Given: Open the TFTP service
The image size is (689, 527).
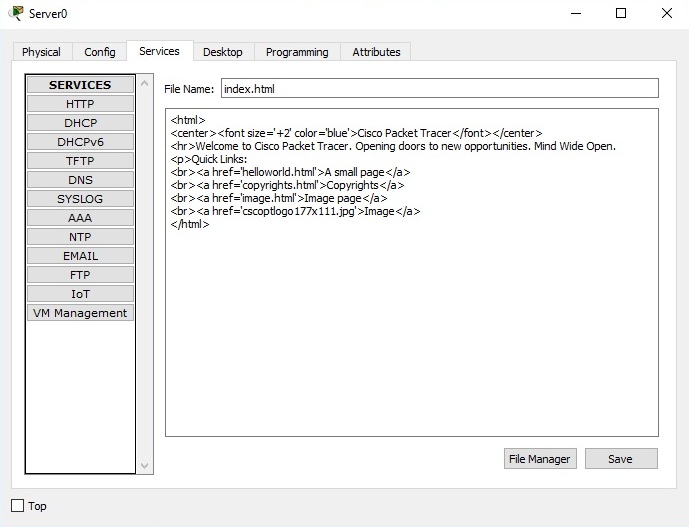Looking at the screenshot, I should (80, 161).
